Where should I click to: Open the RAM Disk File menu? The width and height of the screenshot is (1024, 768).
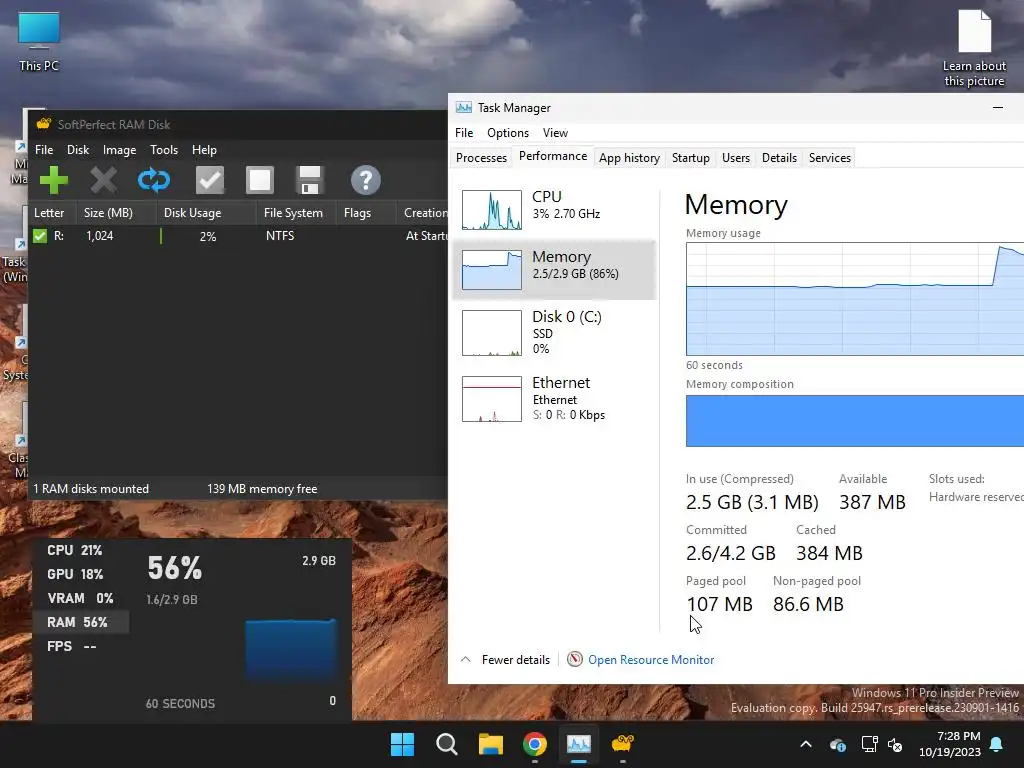(44, 150)
